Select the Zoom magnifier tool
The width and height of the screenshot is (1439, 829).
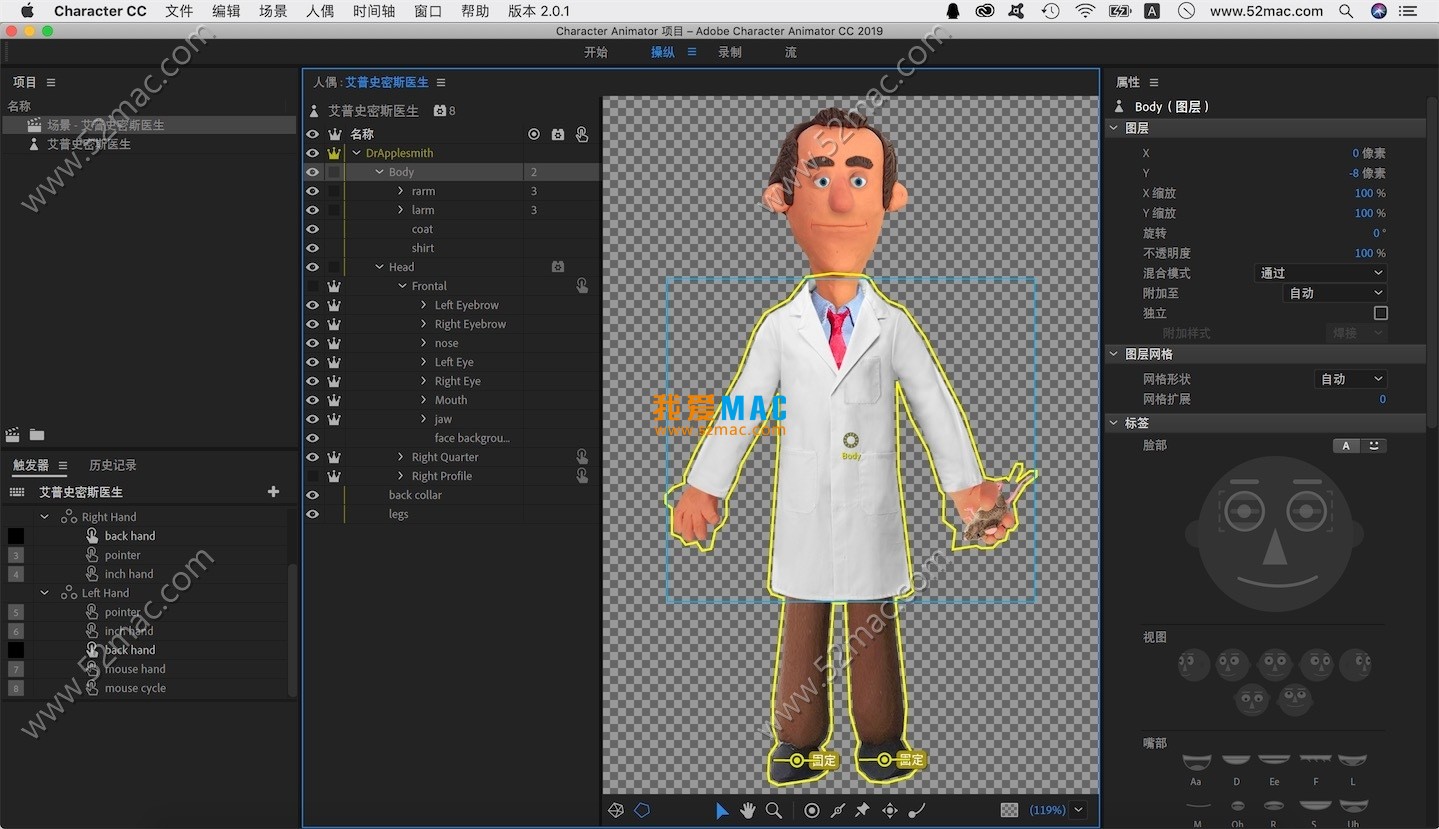pos(773,810)
